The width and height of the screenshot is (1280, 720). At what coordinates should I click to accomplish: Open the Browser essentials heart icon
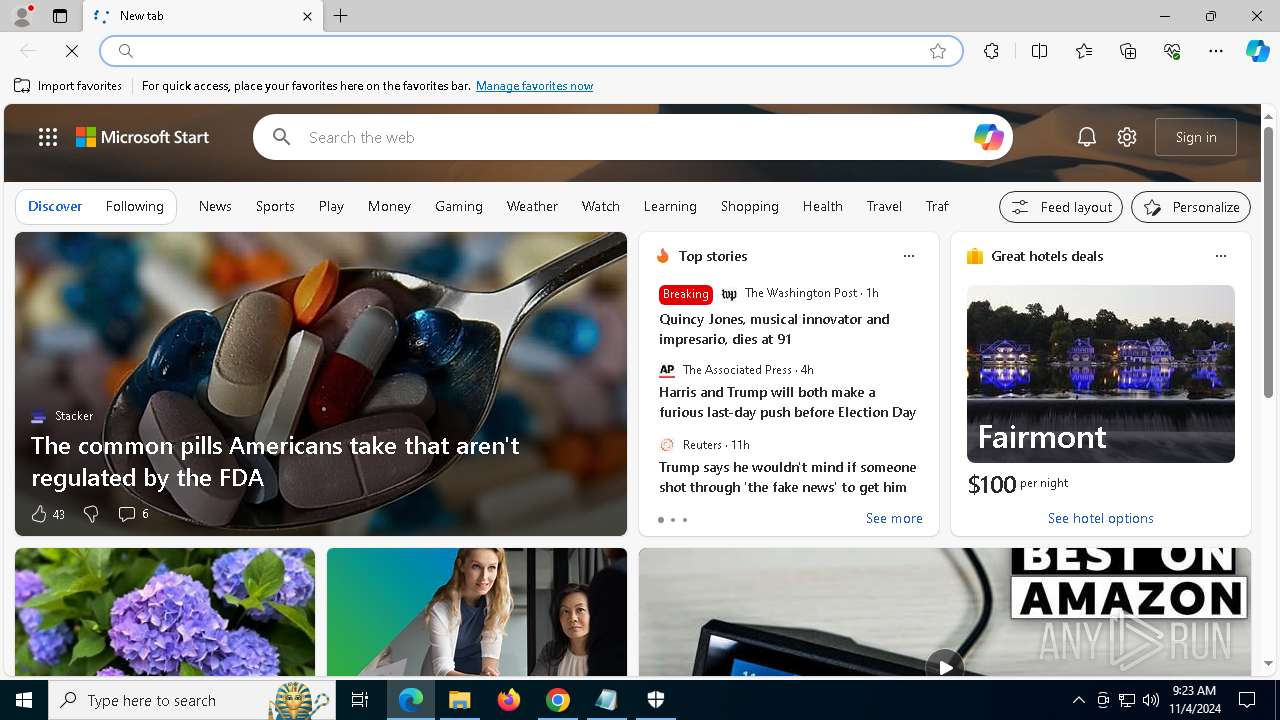click(1172, 51)
